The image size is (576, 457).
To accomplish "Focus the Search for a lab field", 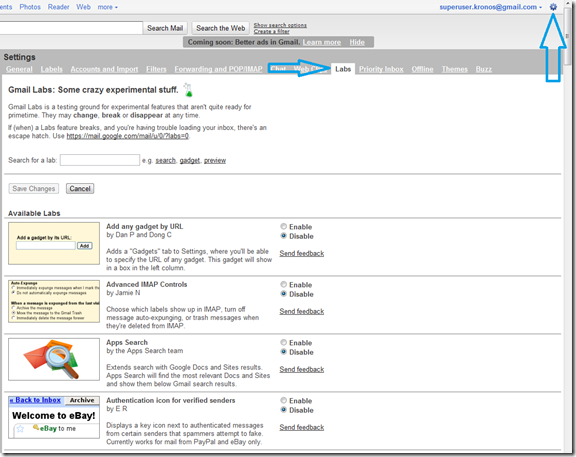I will click(100, 160).
